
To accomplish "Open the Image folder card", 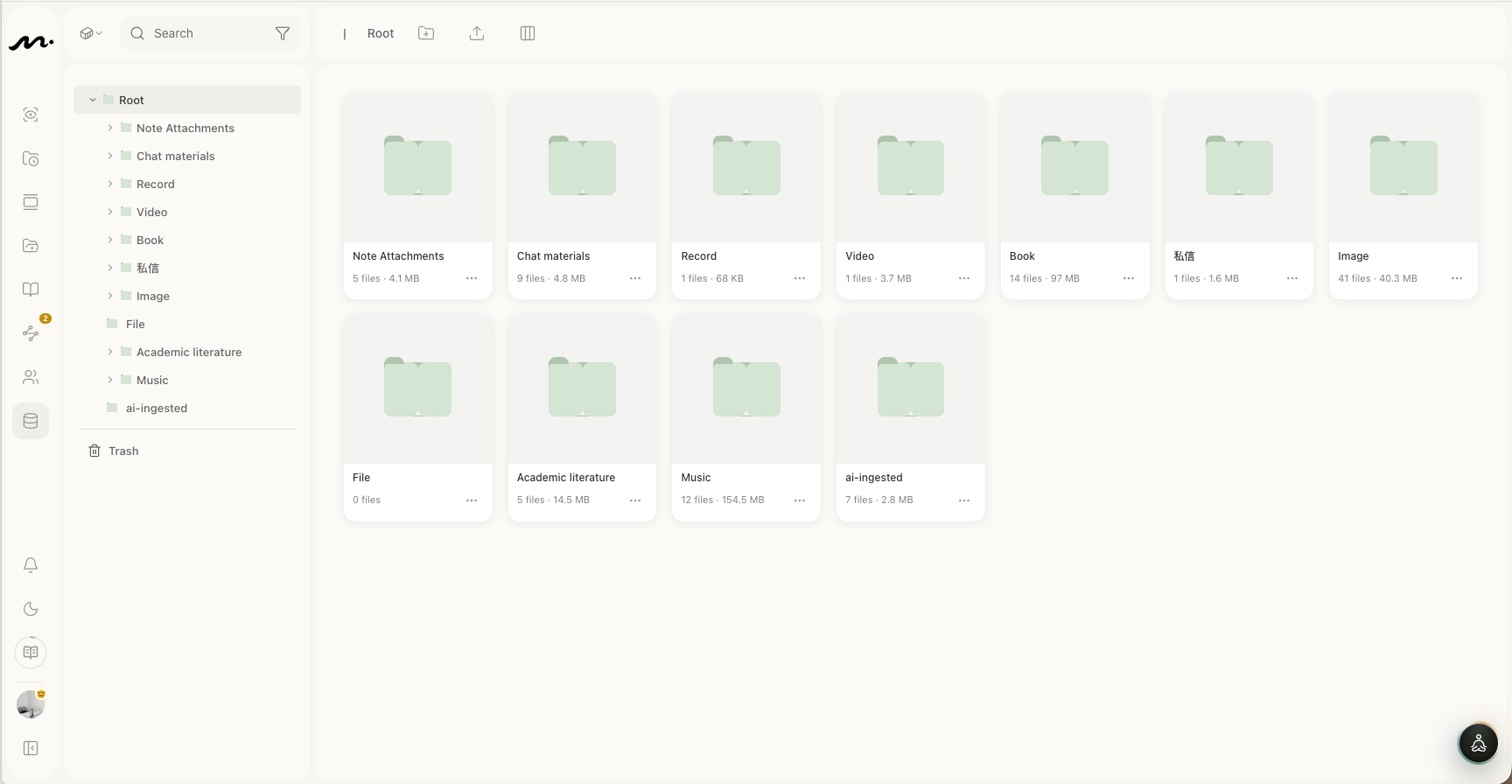I will (1403, 196).
